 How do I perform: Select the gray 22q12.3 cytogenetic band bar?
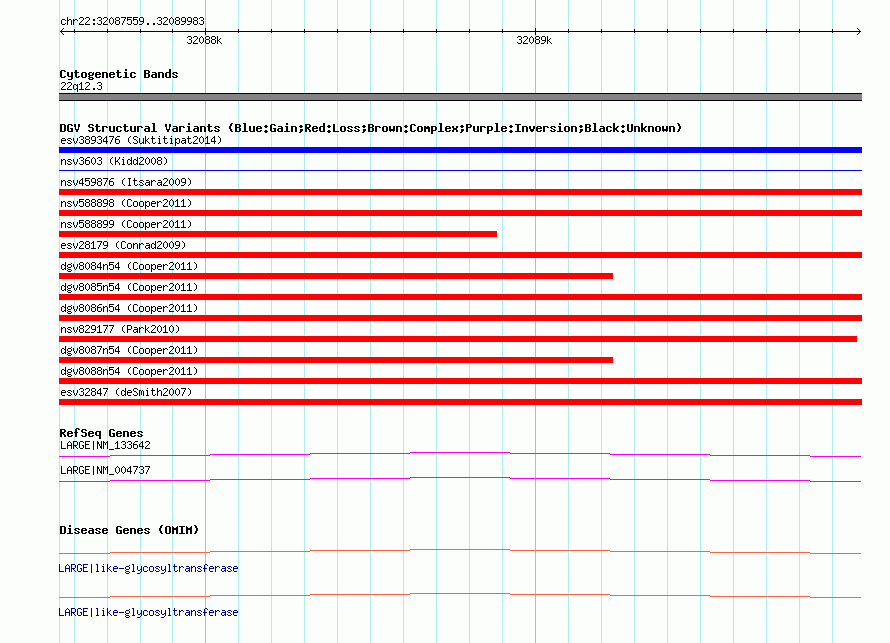(460, 97)
